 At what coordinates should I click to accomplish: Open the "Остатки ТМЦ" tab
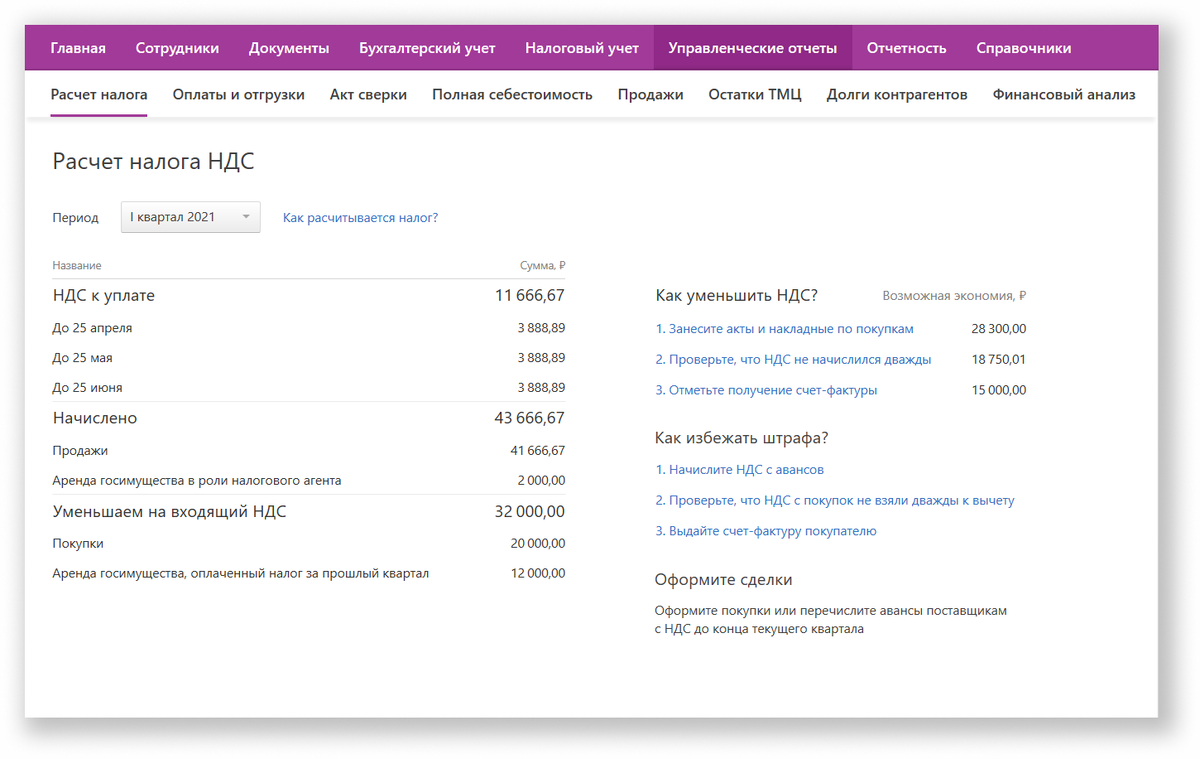tap(755, 94)
